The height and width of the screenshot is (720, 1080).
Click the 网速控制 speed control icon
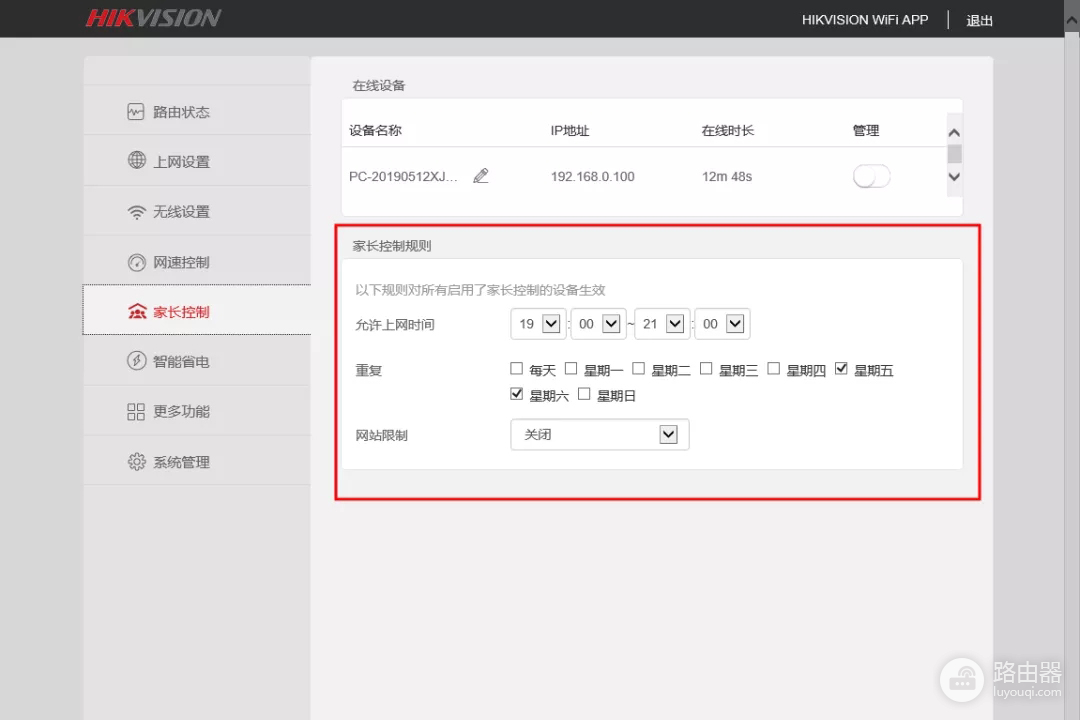[x=137, y=261]
